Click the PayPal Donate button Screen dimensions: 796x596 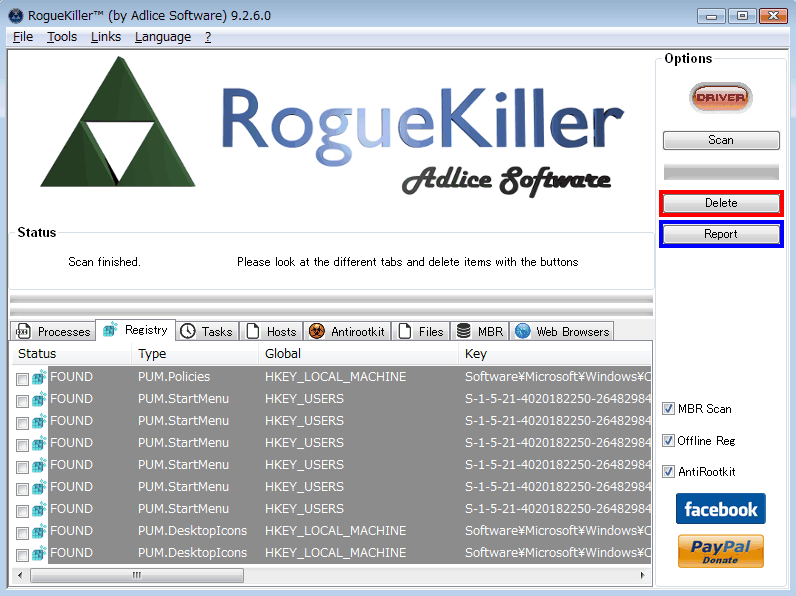point(720,551)
